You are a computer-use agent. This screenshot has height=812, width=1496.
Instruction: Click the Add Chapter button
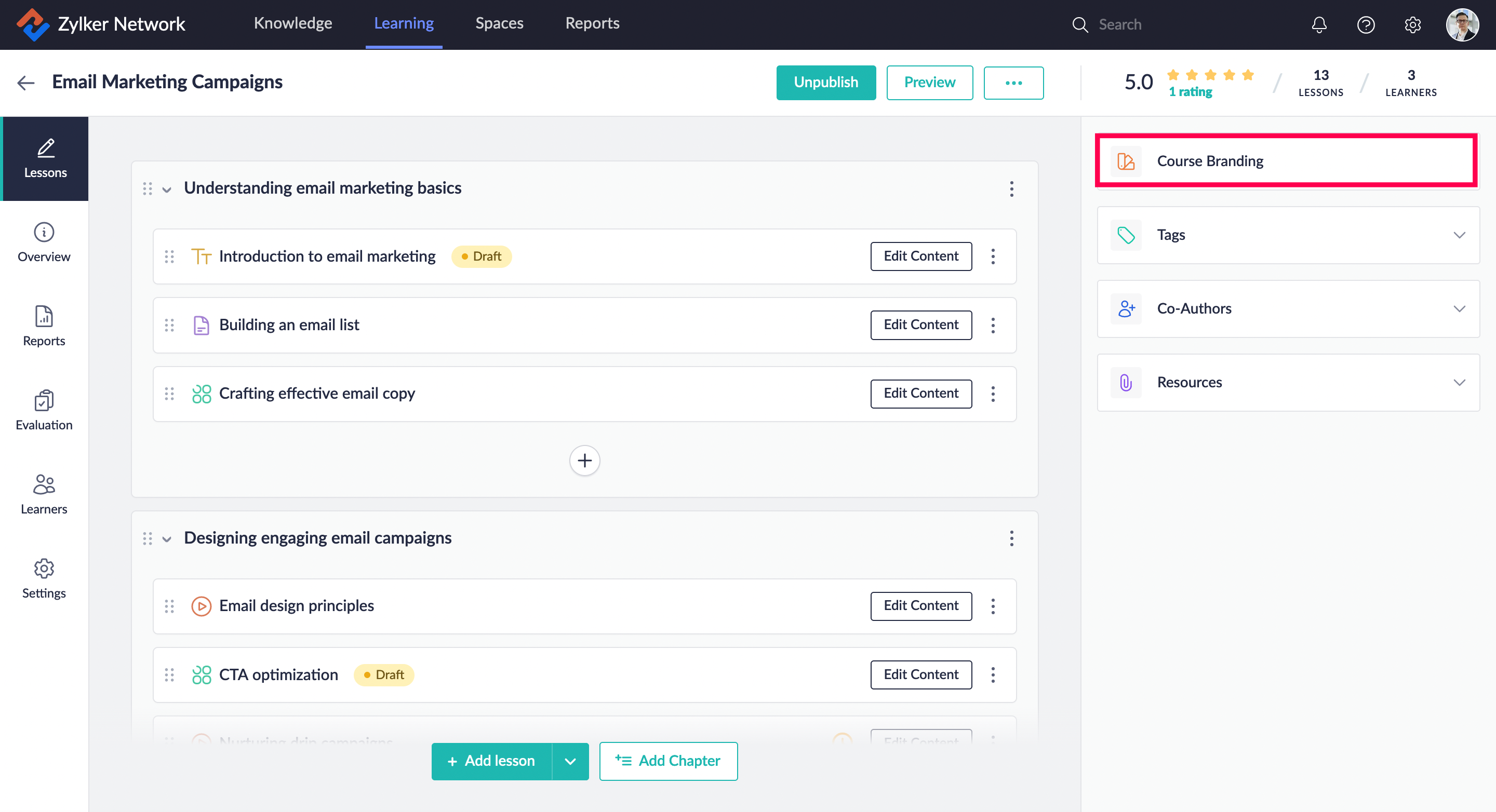click(x=668, y=761)
